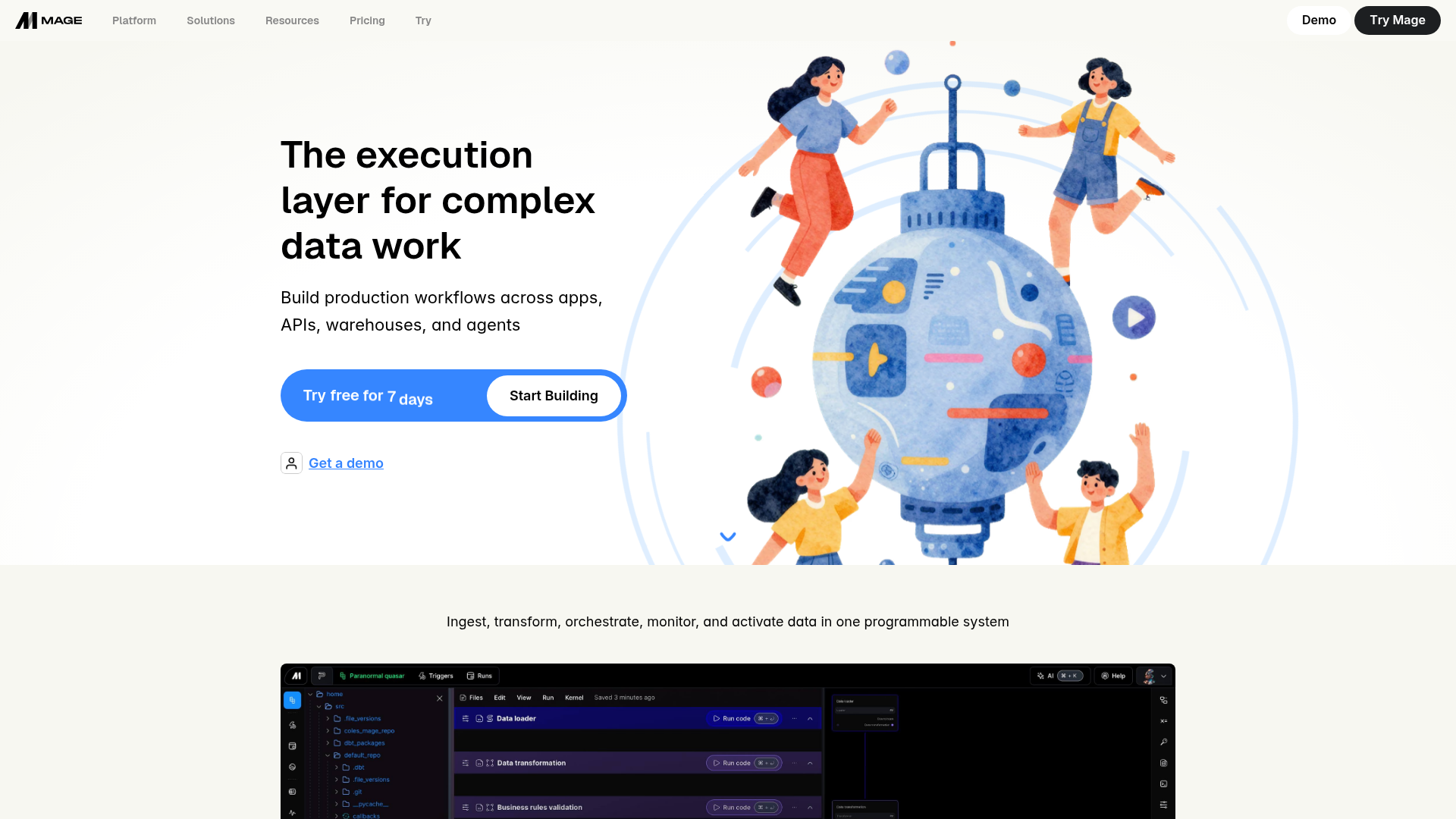Open the Help button in the app preview
This screenshot has height=819, width=1456.
(x=1113, y=676)
